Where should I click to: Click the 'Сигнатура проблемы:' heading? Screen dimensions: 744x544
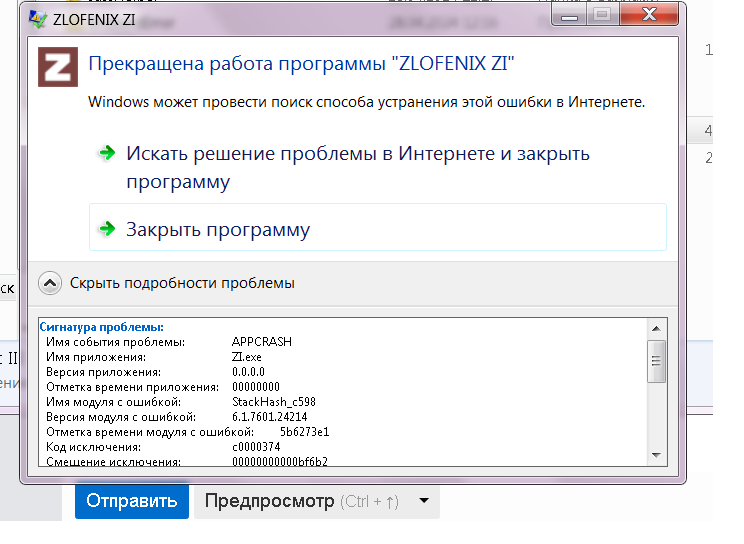coord(102,327)
